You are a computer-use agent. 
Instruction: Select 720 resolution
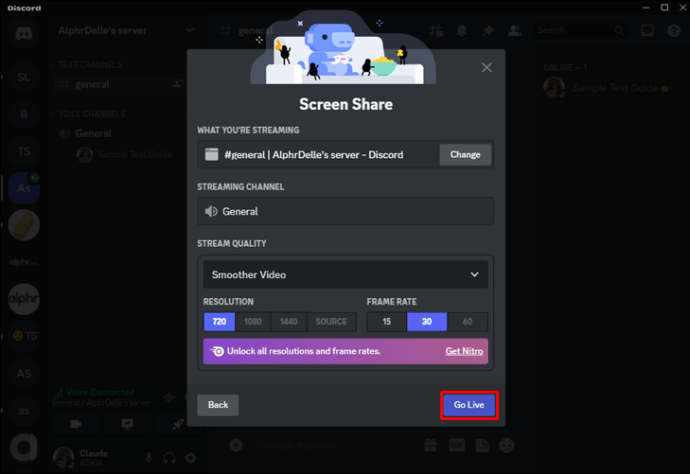(219, 322)
